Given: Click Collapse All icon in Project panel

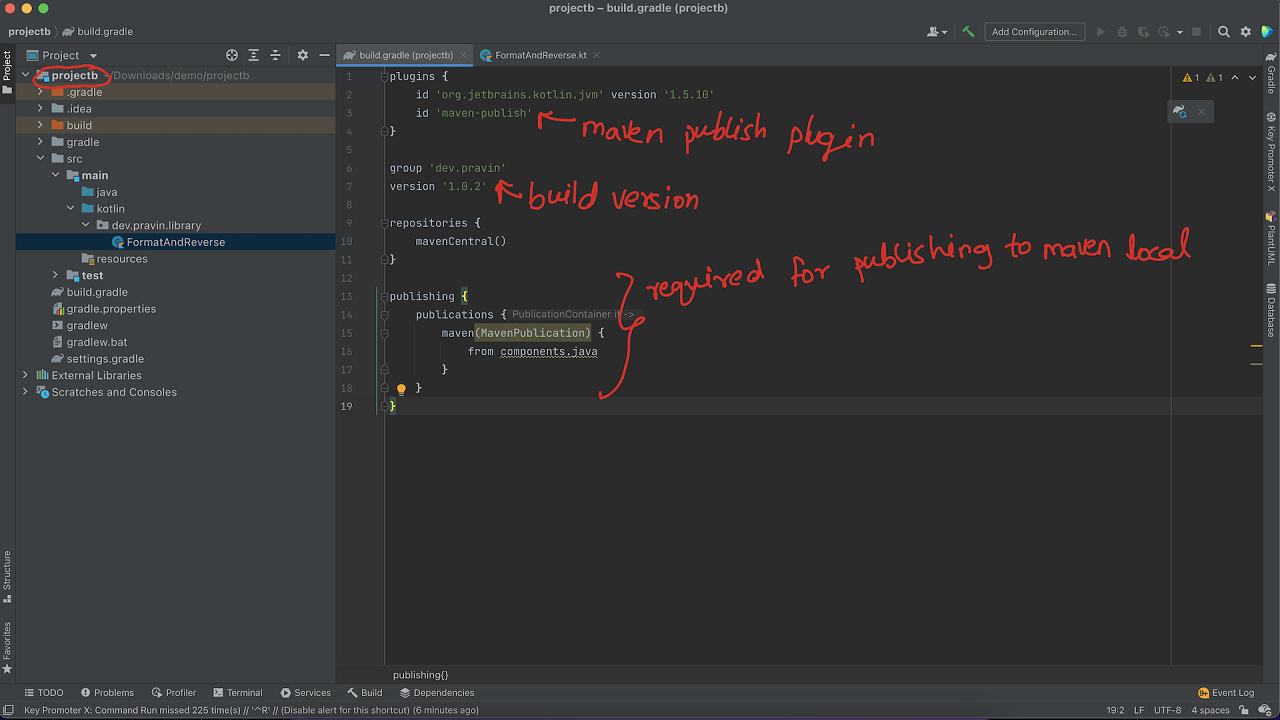Looking at the screenshot, I should click(275, 56).
